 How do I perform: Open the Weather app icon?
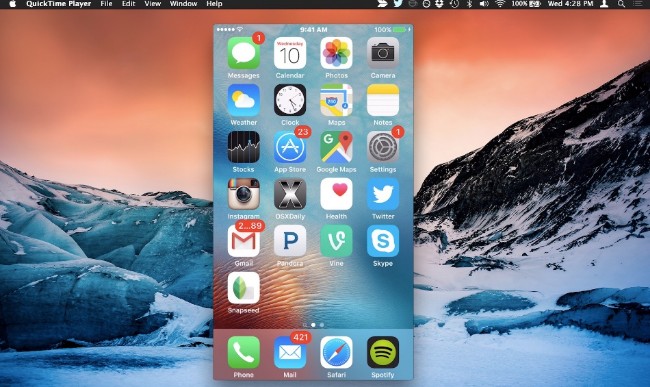[243, 100]
